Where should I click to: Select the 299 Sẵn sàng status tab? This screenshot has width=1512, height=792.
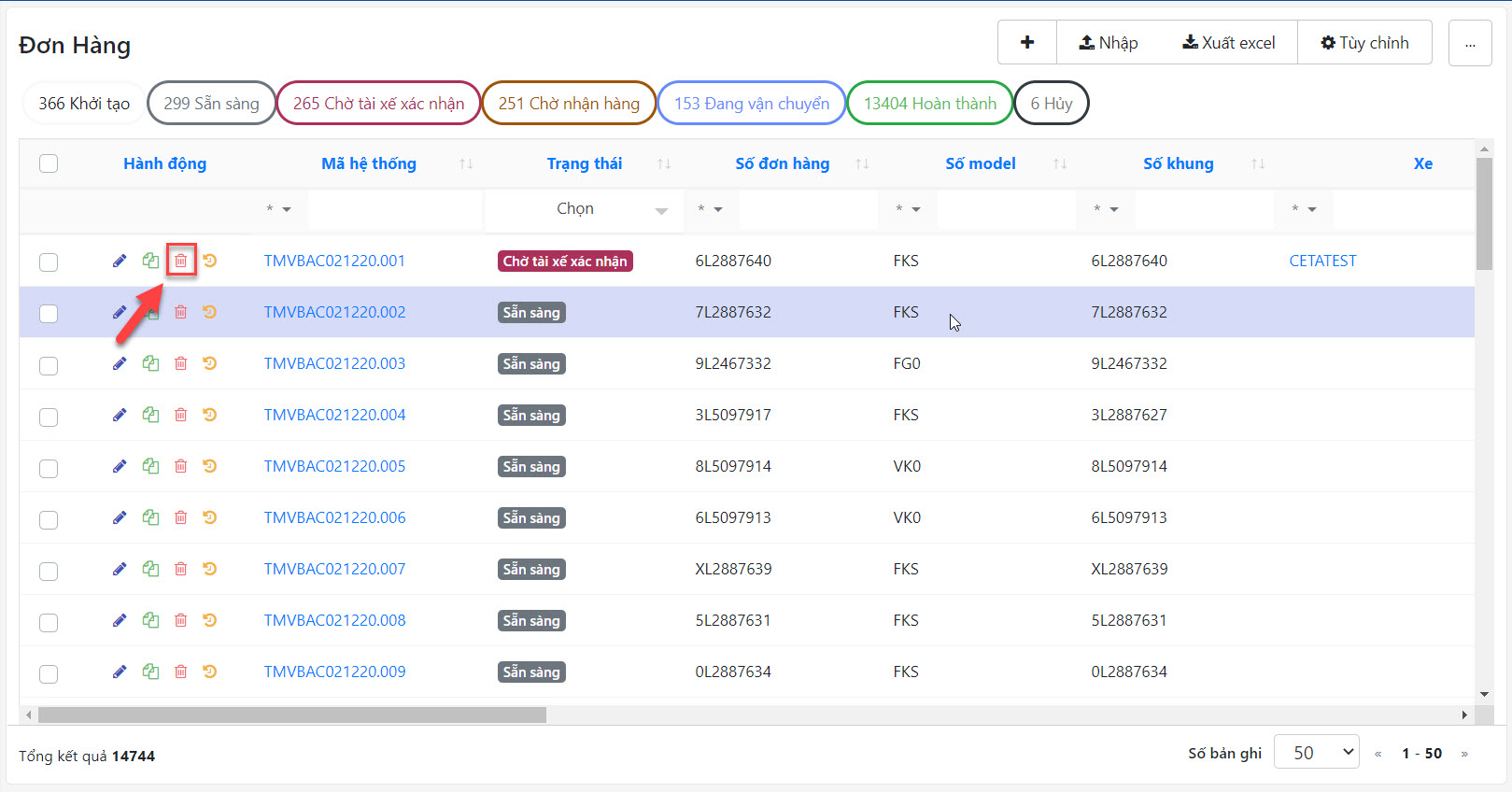coord(211,103)
